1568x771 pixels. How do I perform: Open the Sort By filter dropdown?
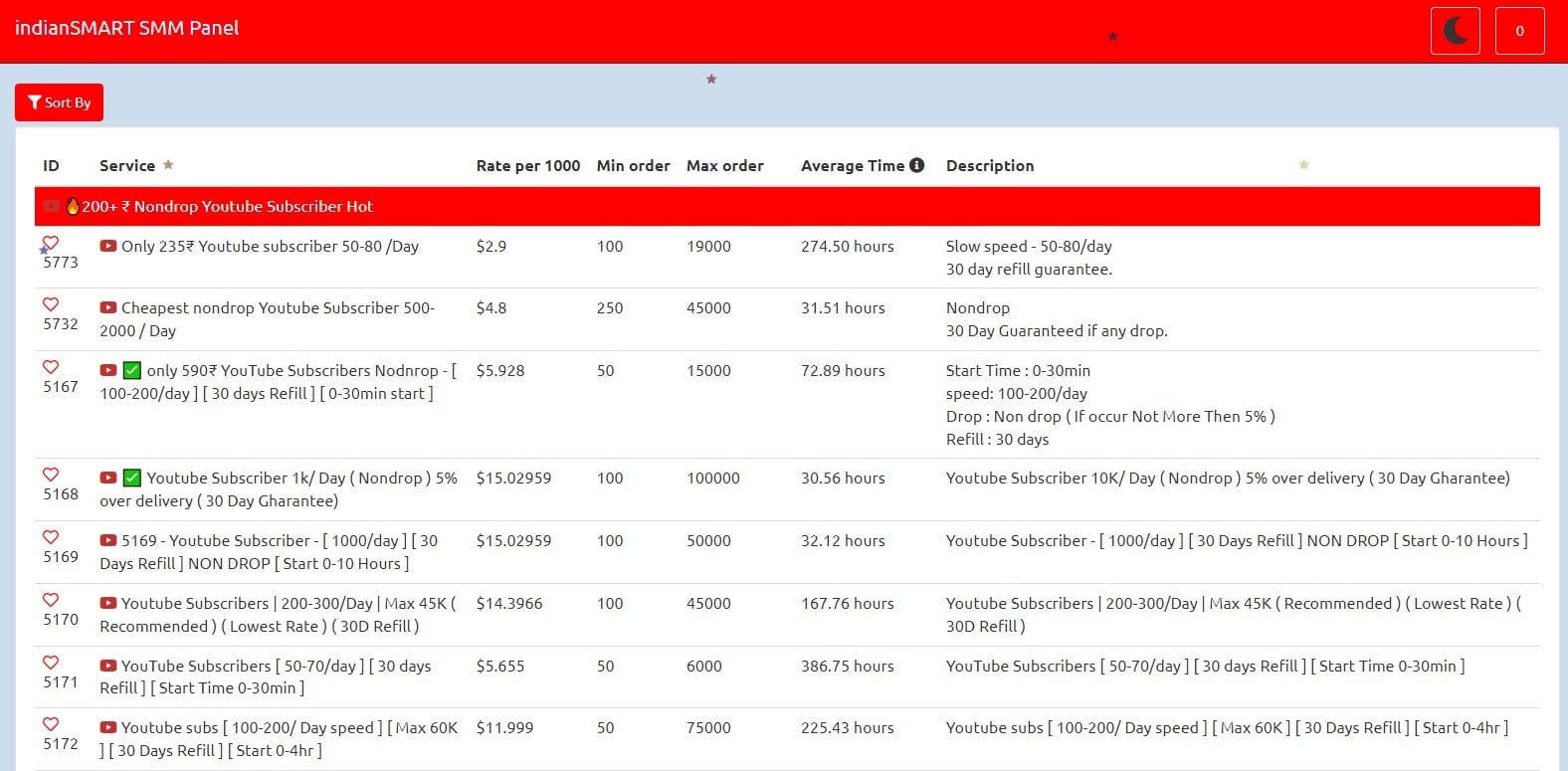point(59,102)
